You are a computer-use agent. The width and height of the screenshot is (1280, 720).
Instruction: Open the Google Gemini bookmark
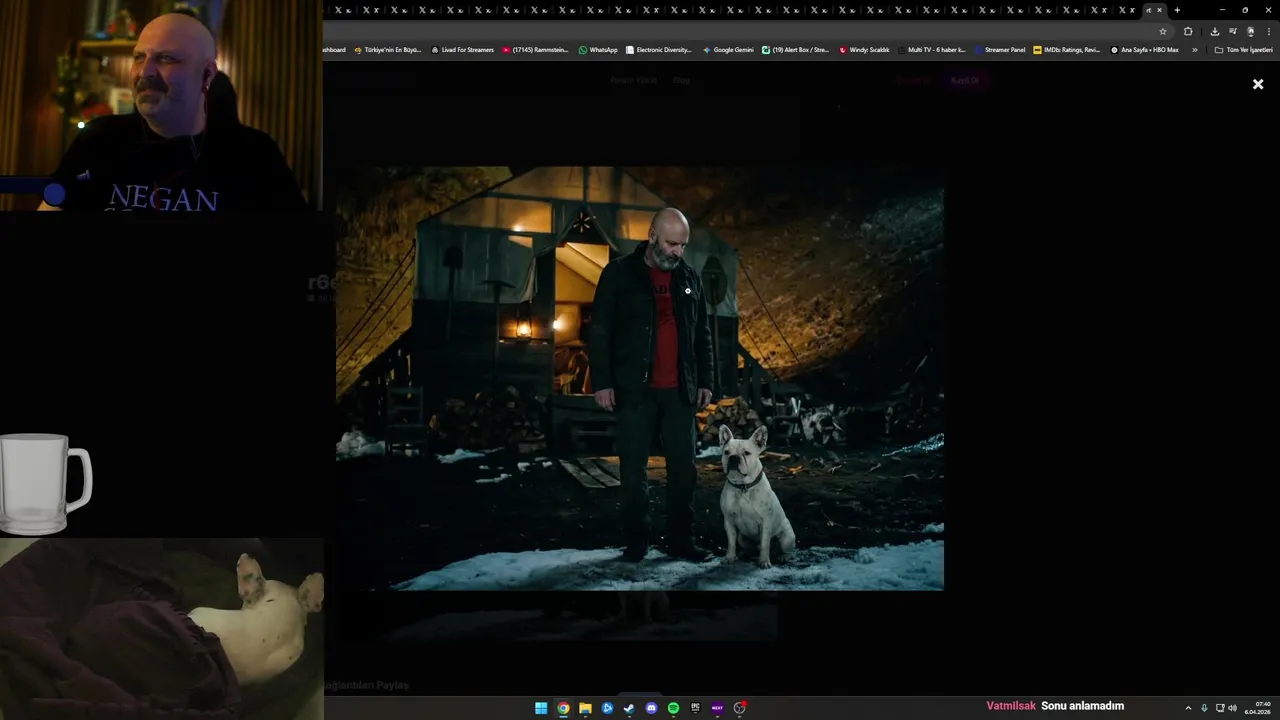(x=728, y=49)
